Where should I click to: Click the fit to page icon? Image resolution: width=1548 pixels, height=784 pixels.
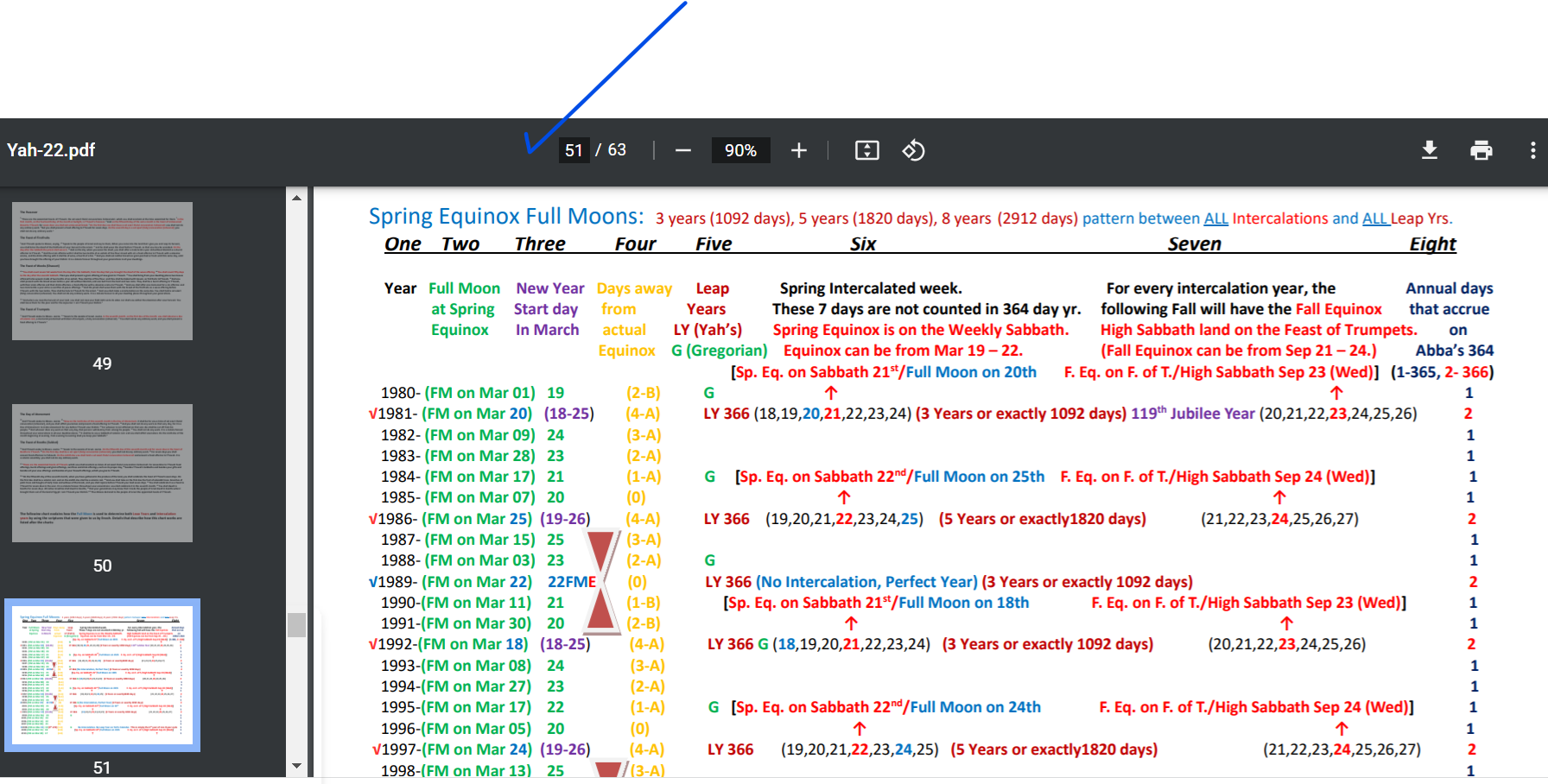pos(866,150)
